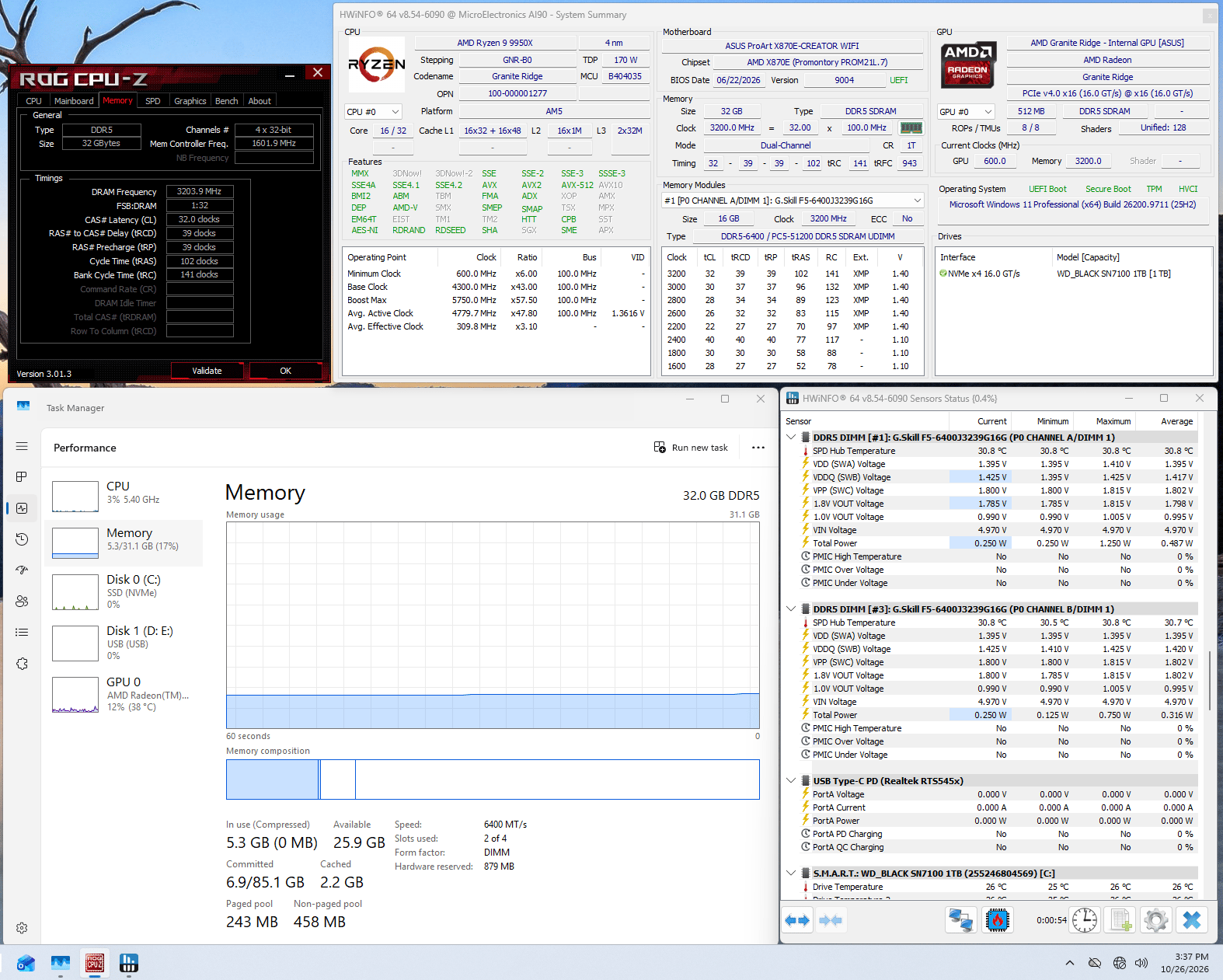Image resolution: width=1223 pixels, height=980 pixels.
Task: Select CPU in Task Manager performance list
Action: pyautogui.click(x=124, y=496)
